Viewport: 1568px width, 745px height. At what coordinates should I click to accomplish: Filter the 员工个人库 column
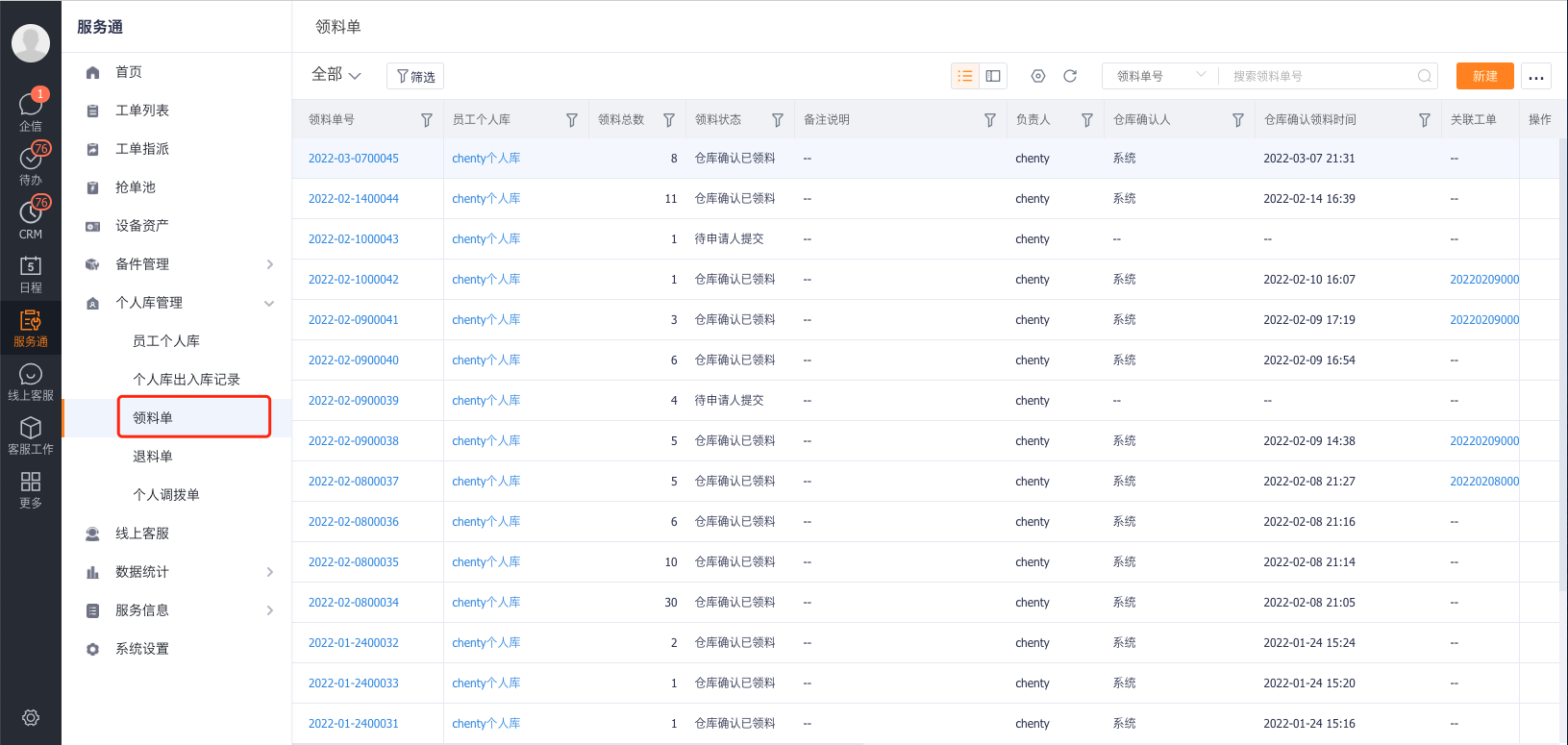pyautogui.click(x=572, y=120)
